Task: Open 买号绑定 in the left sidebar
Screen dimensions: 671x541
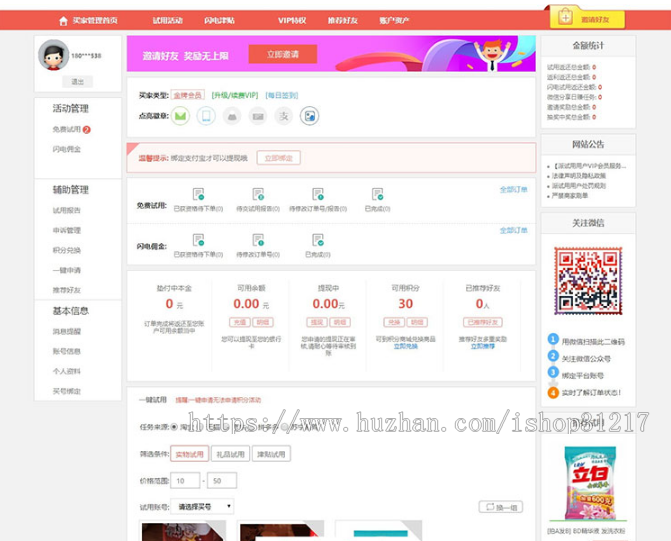Action: 67,391
